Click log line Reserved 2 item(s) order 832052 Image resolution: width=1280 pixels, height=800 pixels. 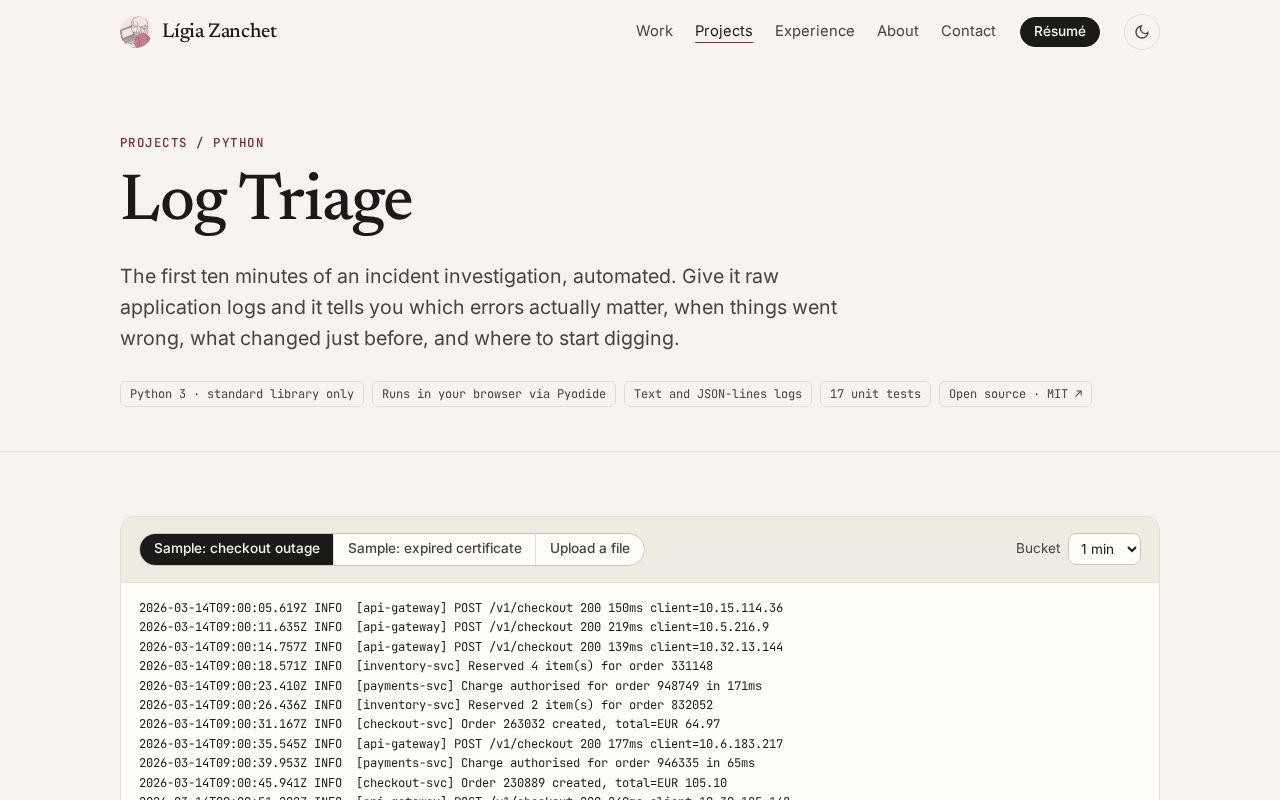pos(426,705)
